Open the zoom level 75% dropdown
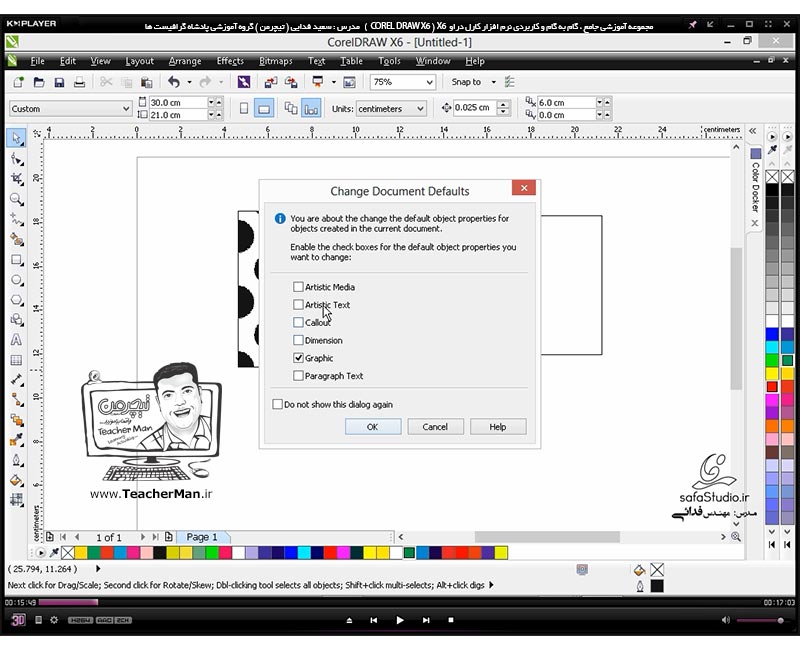This screenshot has width=800, height=650. [429, 82]
